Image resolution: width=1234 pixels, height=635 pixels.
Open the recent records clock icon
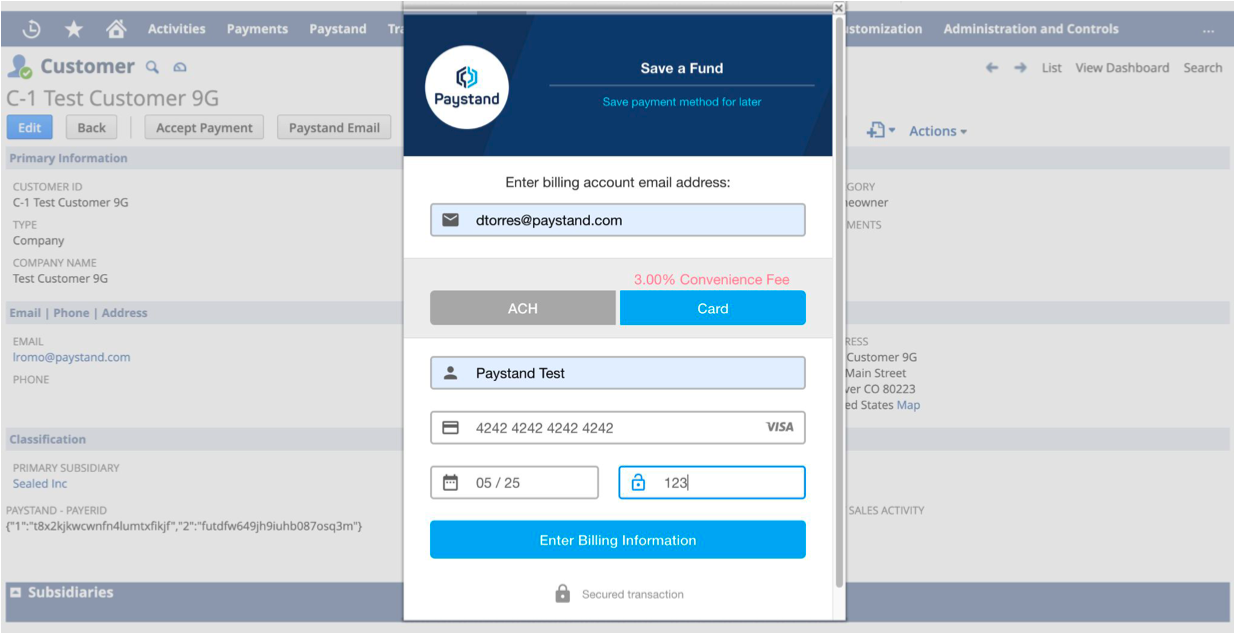click(32, 29)
